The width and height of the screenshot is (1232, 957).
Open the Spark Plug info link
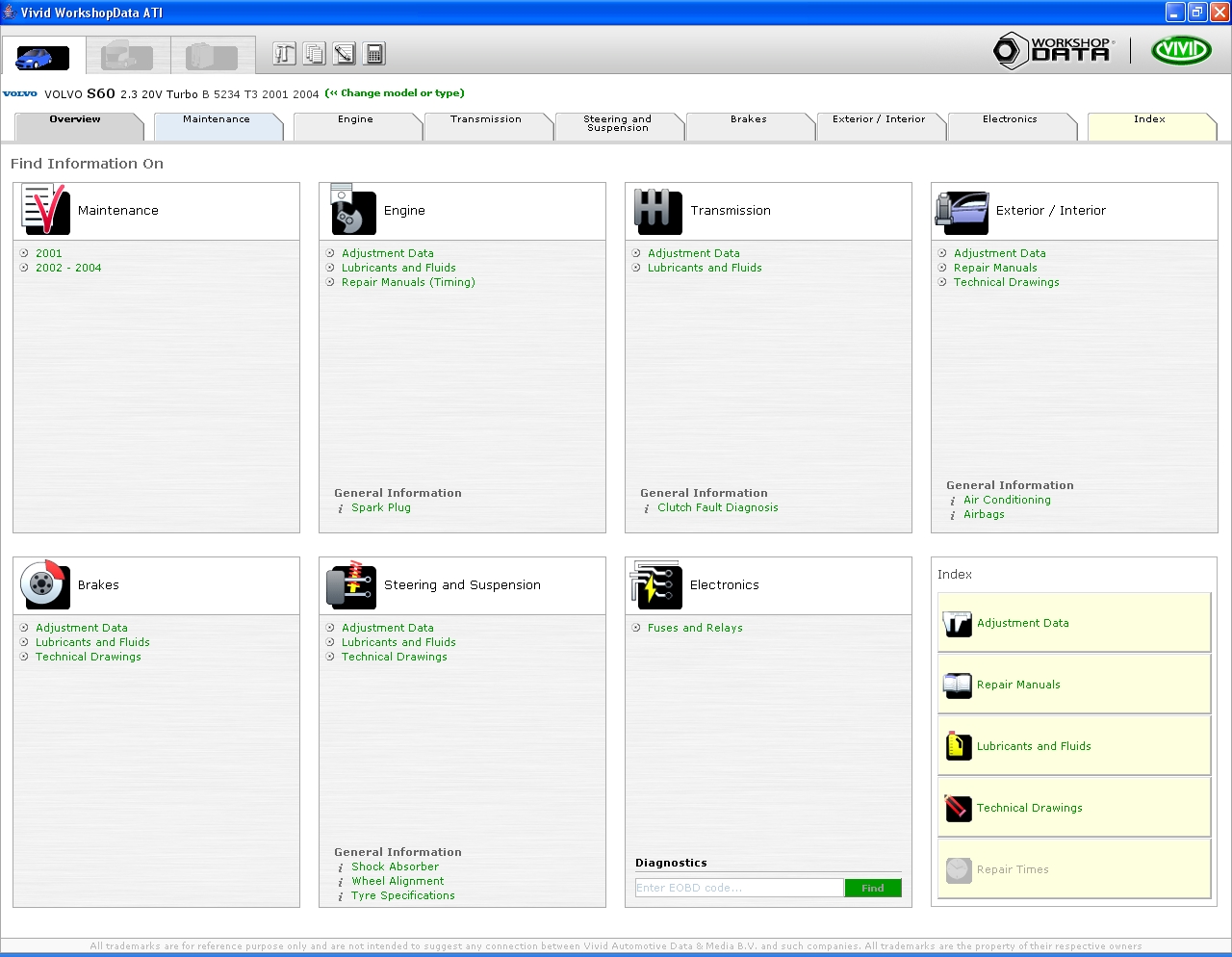tap(381, 507)
